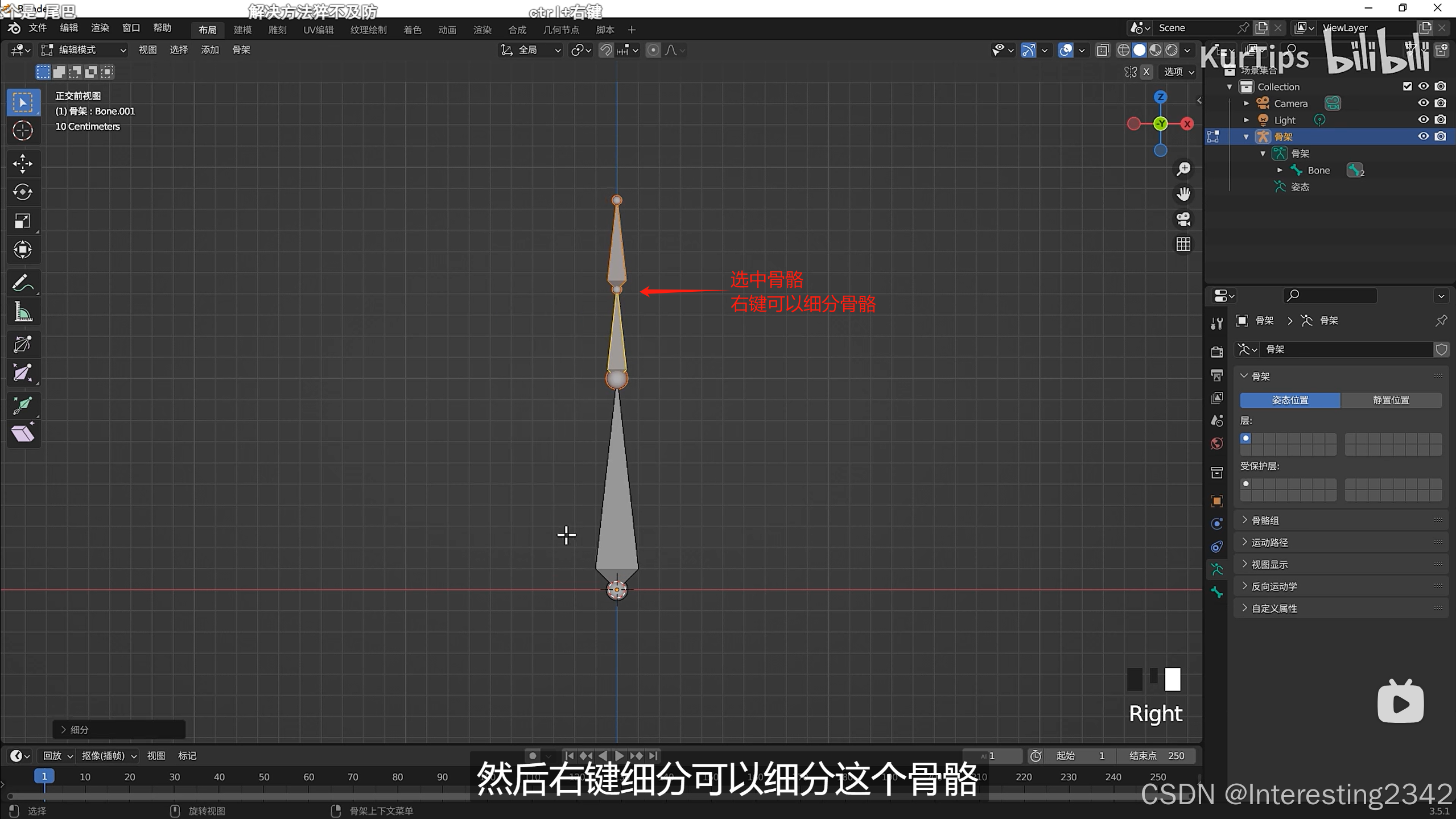
Task: Activate the 3D Cursor tool
Action: [23, 131]
